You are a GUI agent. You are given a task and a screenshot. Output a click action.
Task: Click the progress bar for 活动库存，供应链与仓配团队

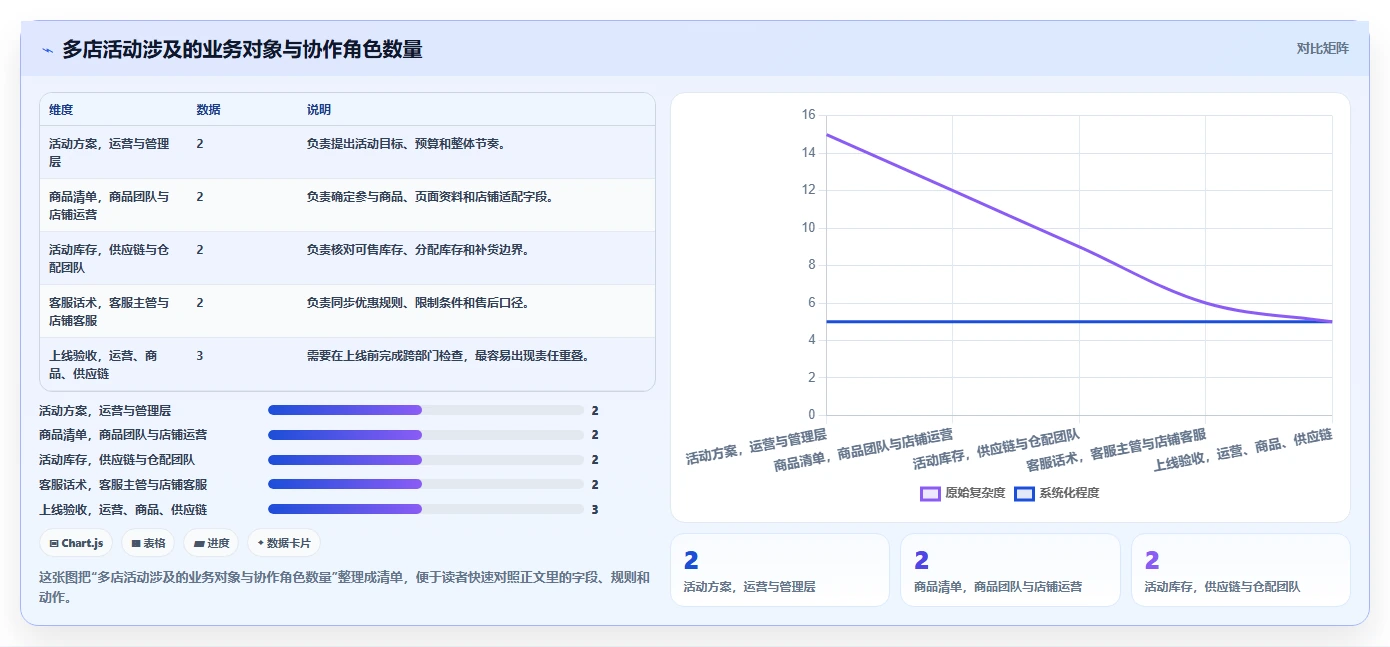(x=426, y=460)
